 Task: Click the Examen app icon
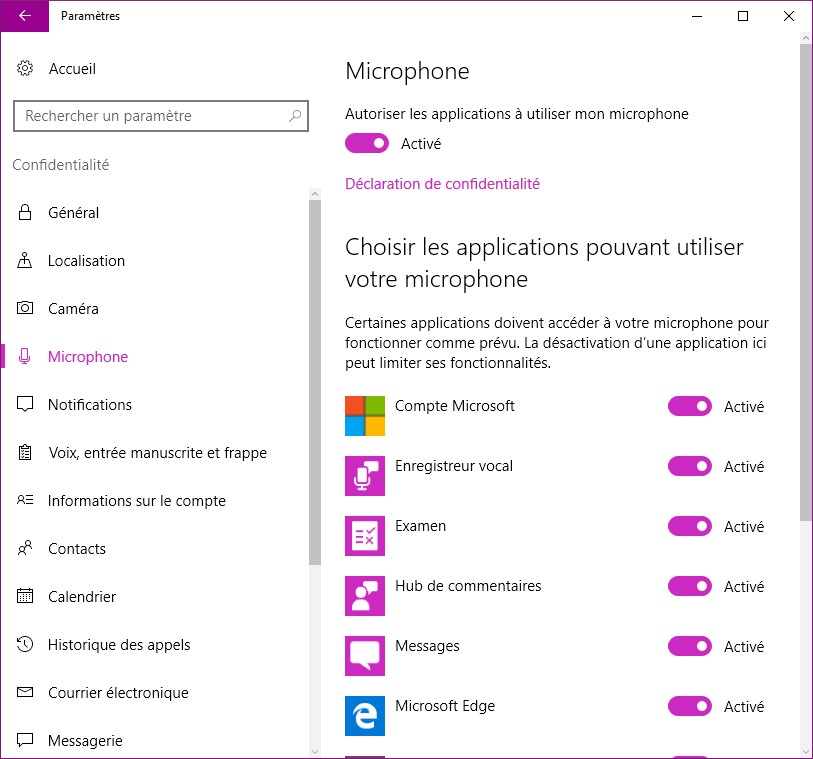pyautogui.click(x=365, y=536)
